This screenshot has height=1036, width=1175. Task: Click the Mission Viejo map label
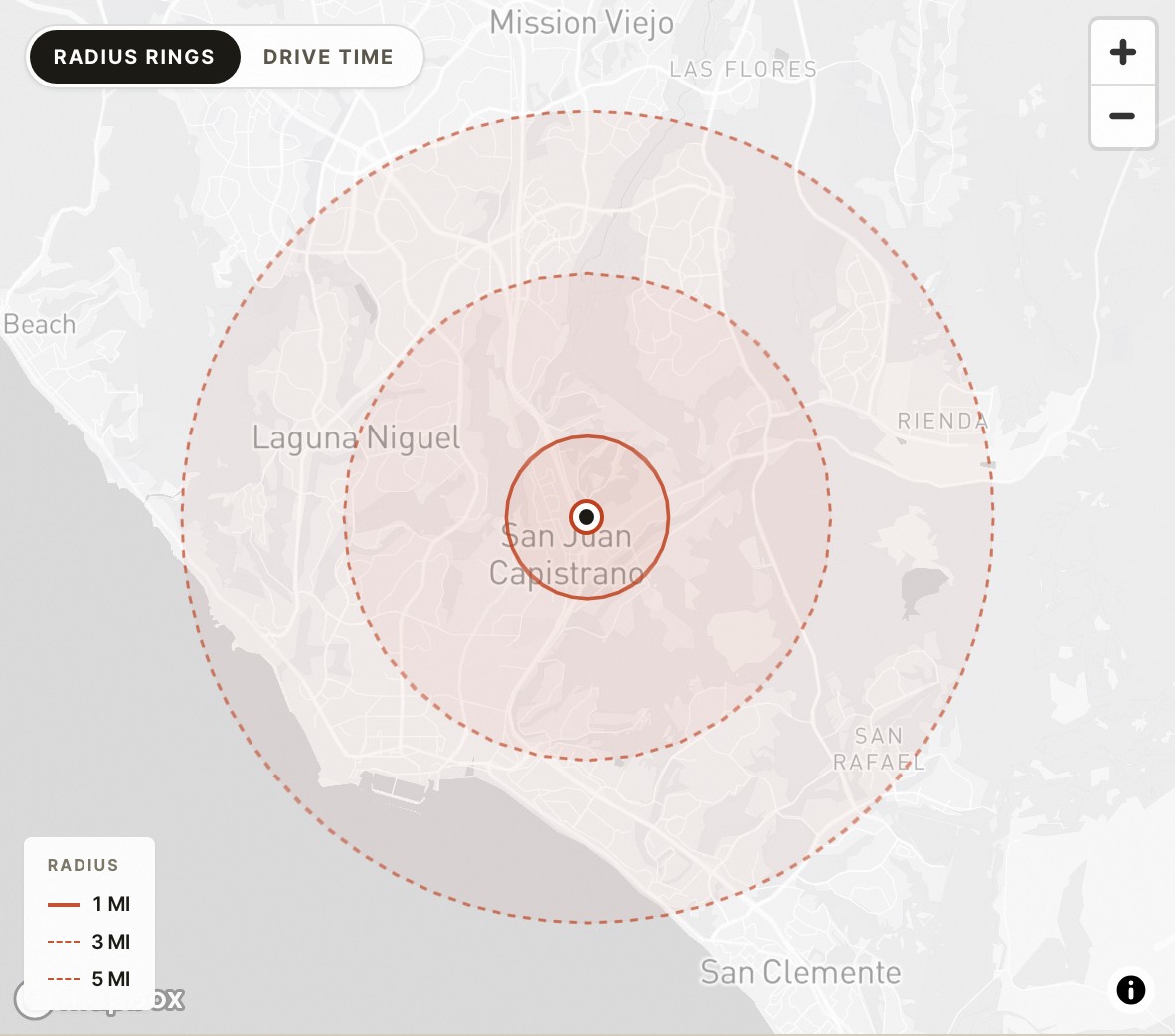click(x=582, y=23)
